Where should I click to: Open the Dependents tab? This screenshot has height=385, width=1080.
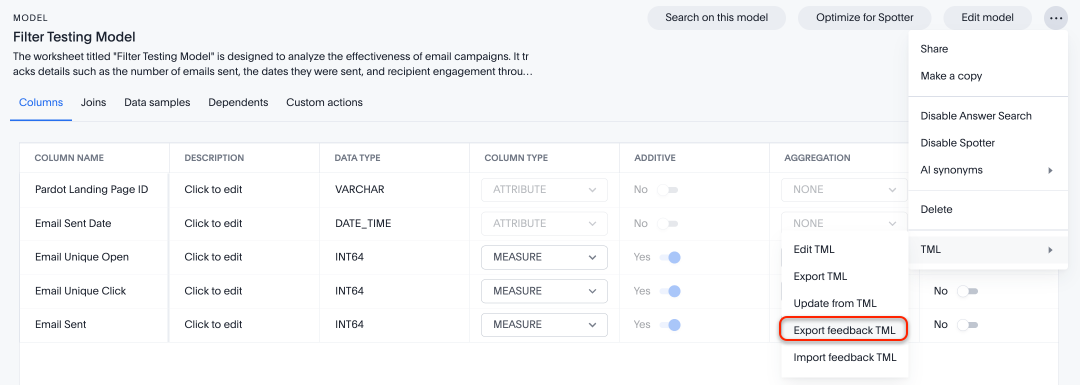(238, 103)
